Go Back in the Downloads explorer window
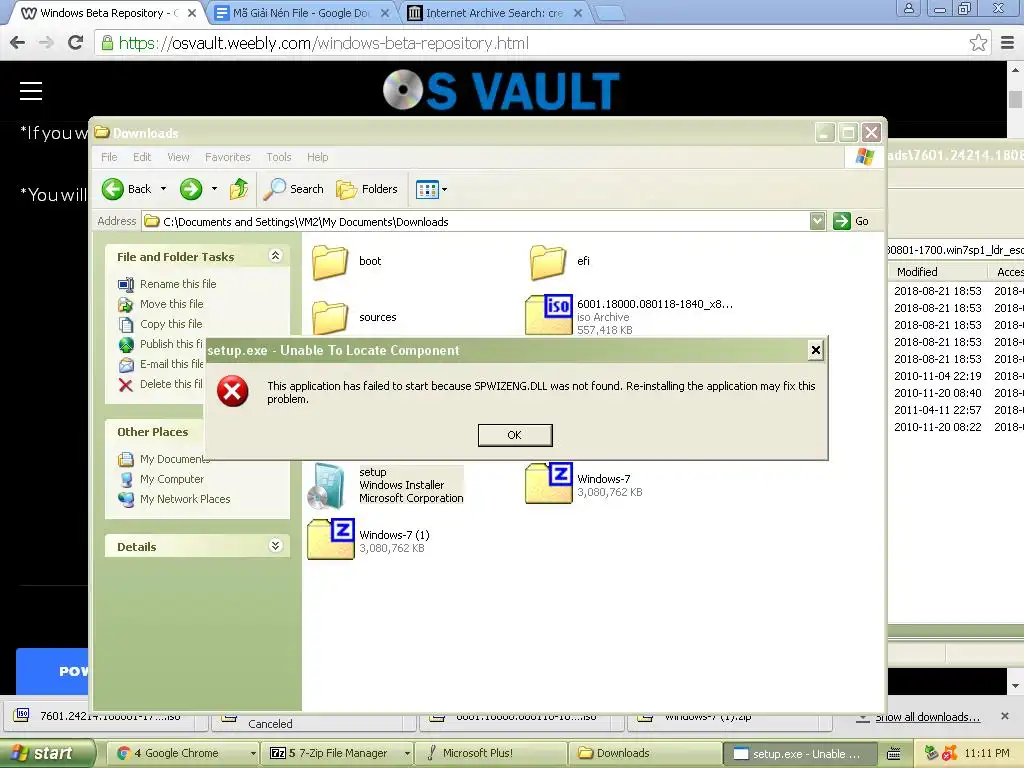The height and width of the screenshot is (768, 1024). (127, 189)
